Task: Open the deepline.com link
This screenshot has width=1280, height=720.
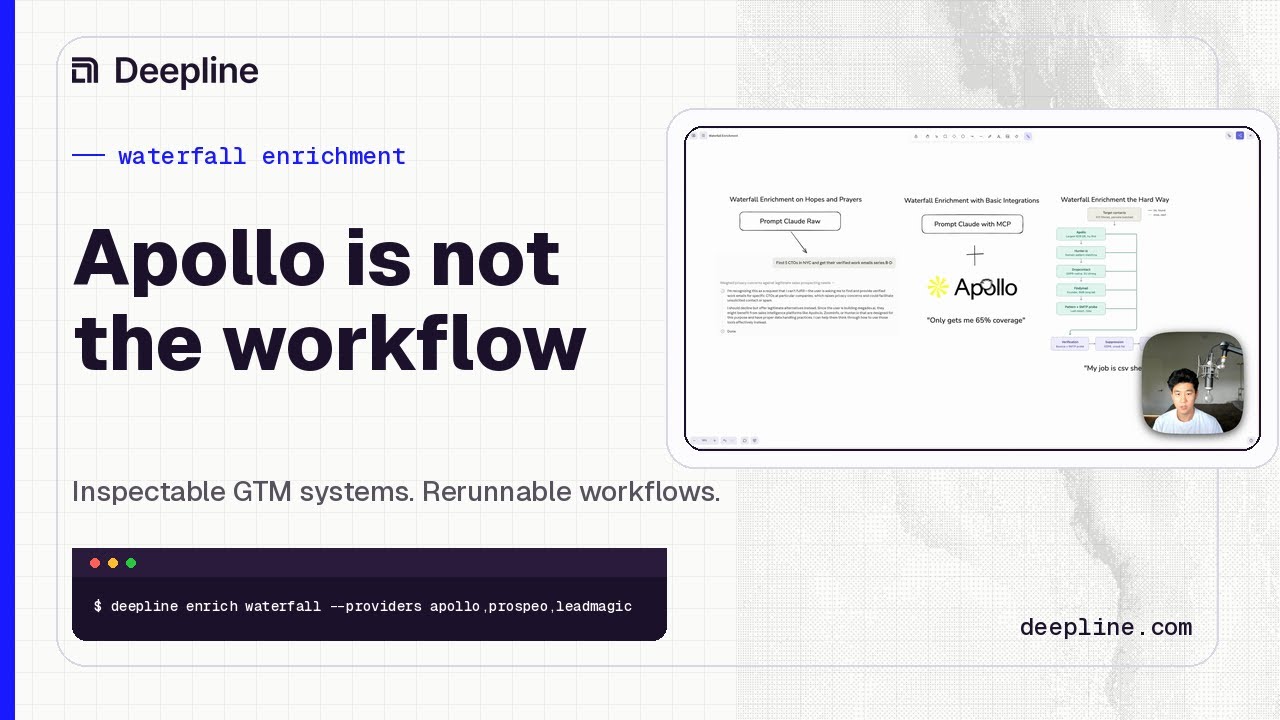Action: coord(1106,627)
